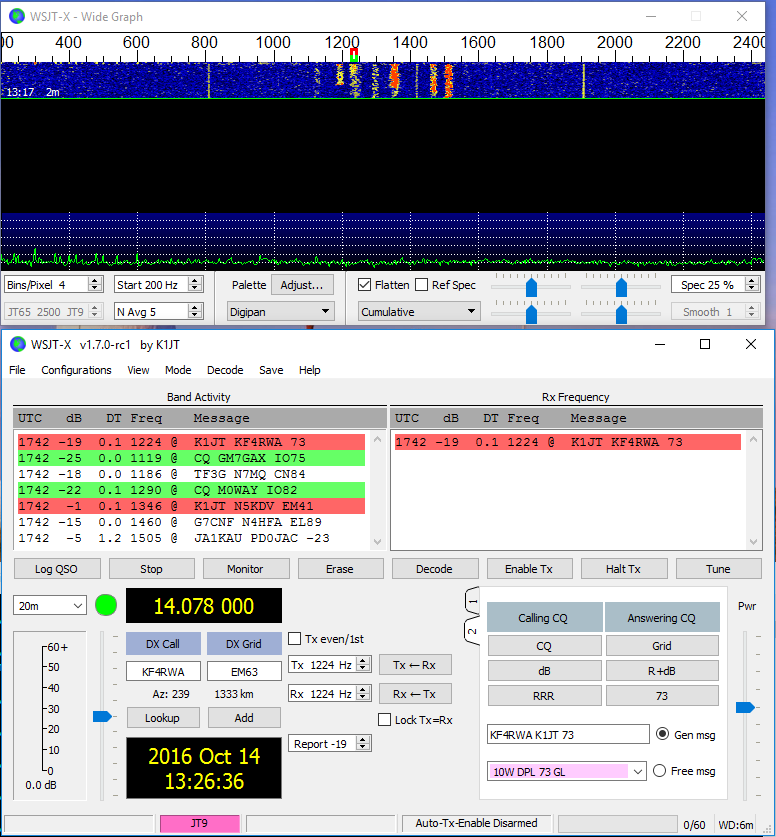
Task: Open the Cumulative spectrum dropdown
Action: 419,312
